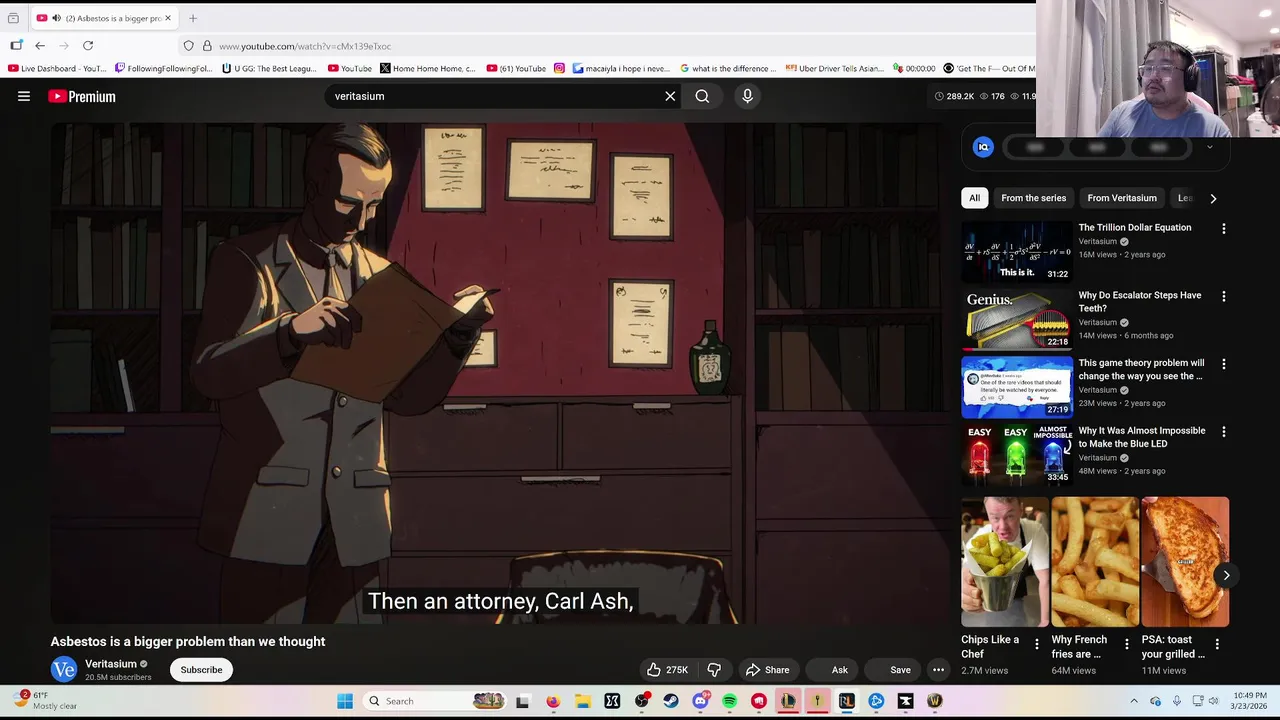
Task: Open Uber Driver Tells Asian bookmark
Action: pyautogui.click(x=835, y=69)
